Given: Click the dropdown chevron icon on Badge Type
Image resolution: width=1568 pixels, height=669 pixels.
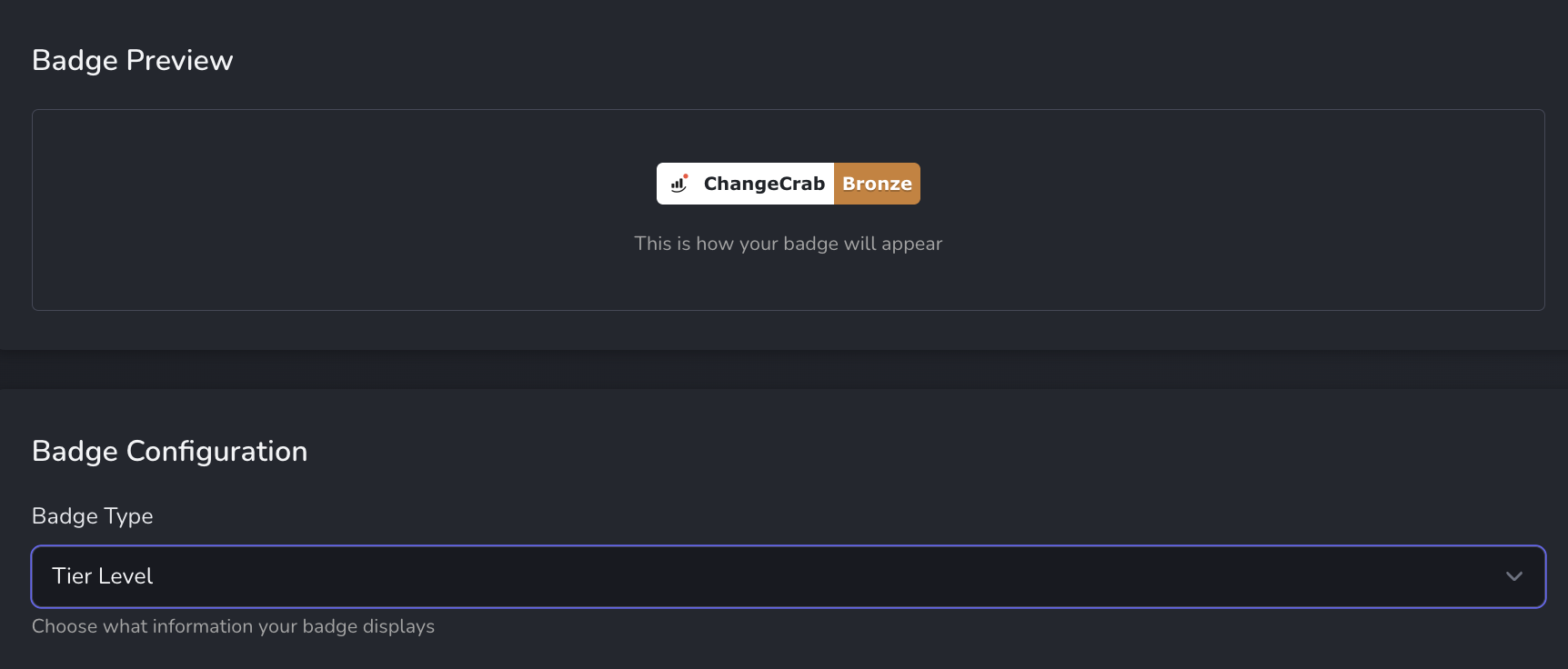Looking at the screenshot, I should click(1515, 575).
